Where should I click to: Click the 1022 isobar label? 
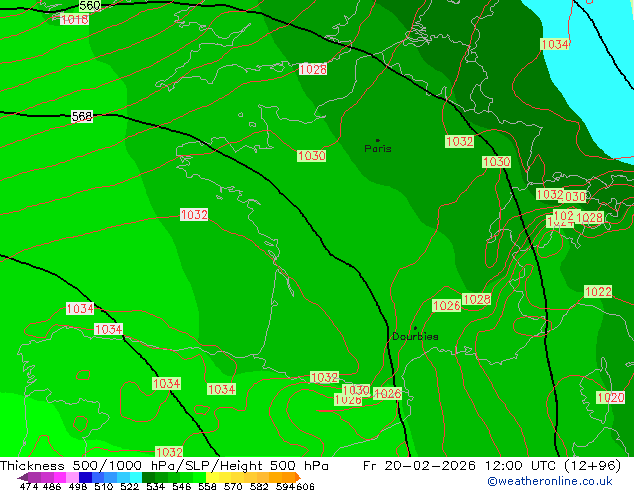click(x=598, y=291)
